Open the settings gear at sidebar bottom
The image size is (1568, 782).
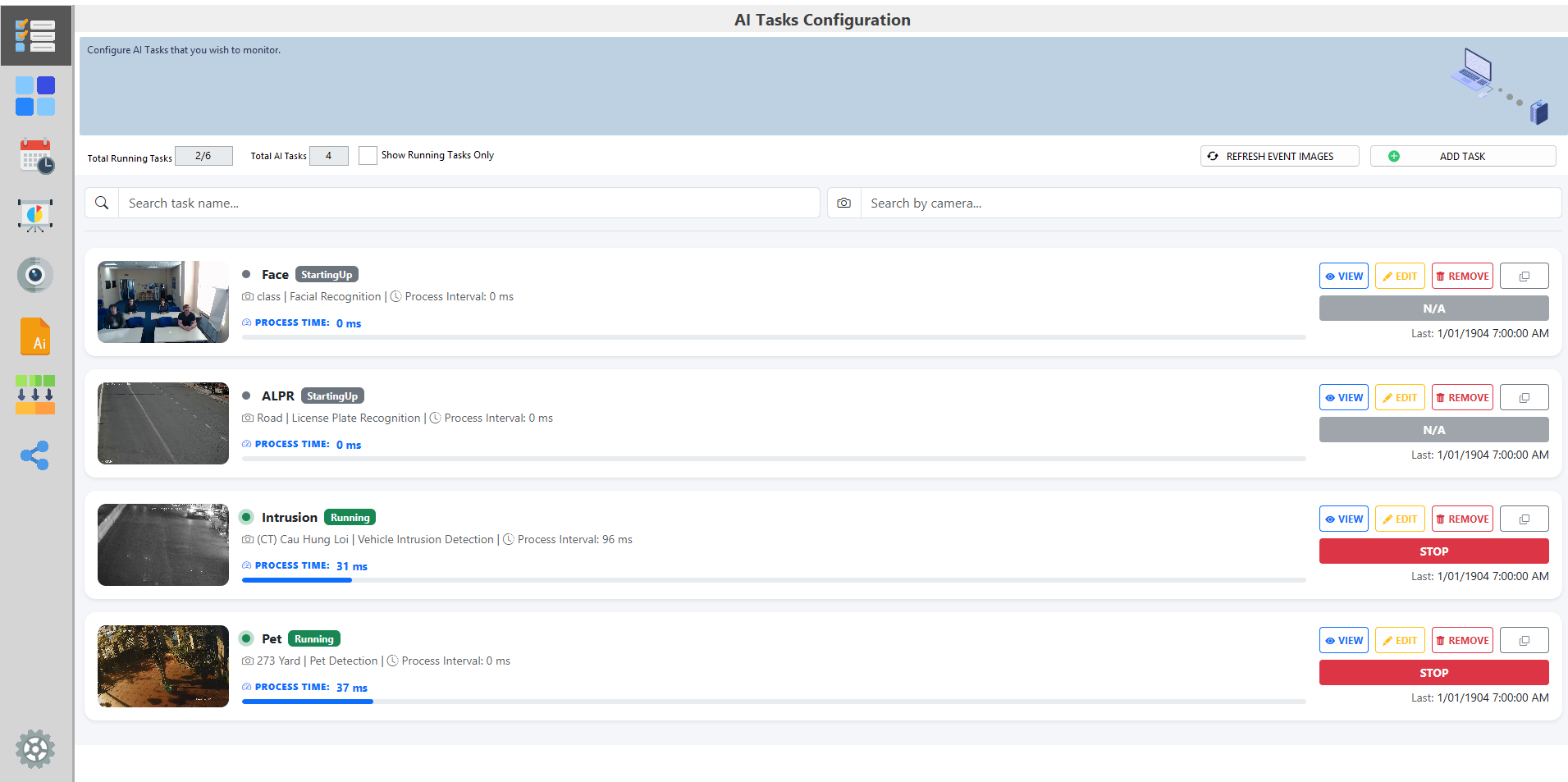pos(35,748)
